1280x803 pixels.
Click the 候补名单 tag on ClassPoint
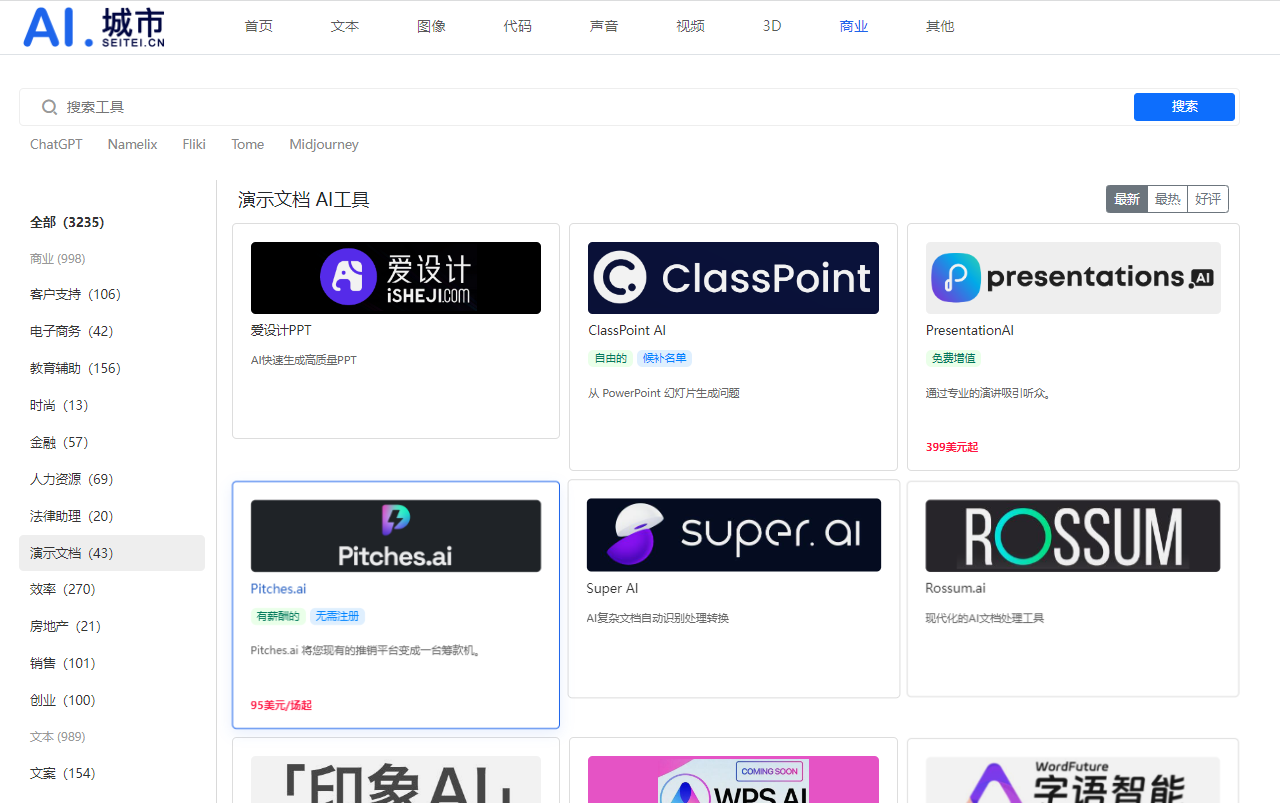tap(664, 358)
